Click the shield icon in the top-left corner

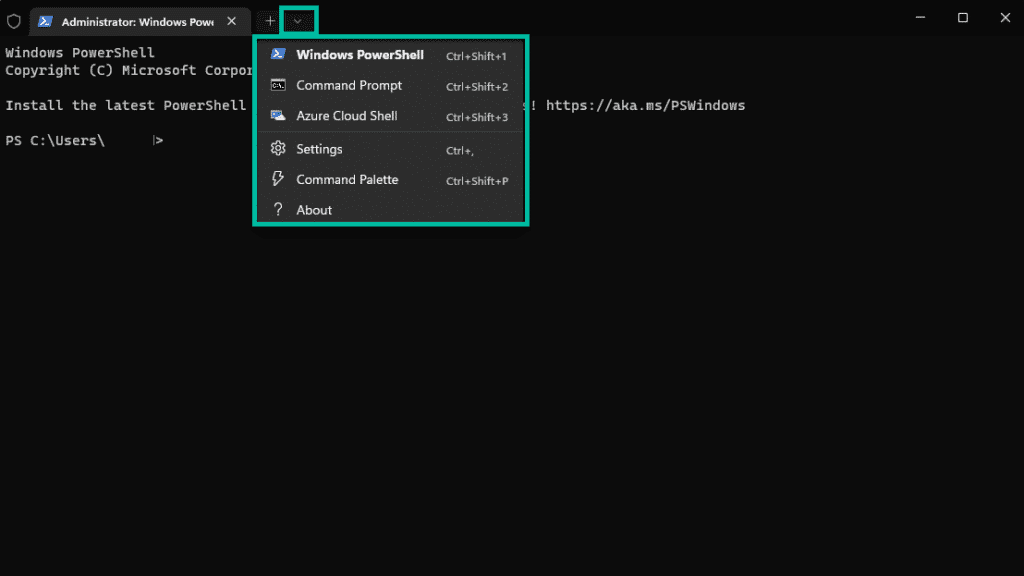(x=13, y=20)
